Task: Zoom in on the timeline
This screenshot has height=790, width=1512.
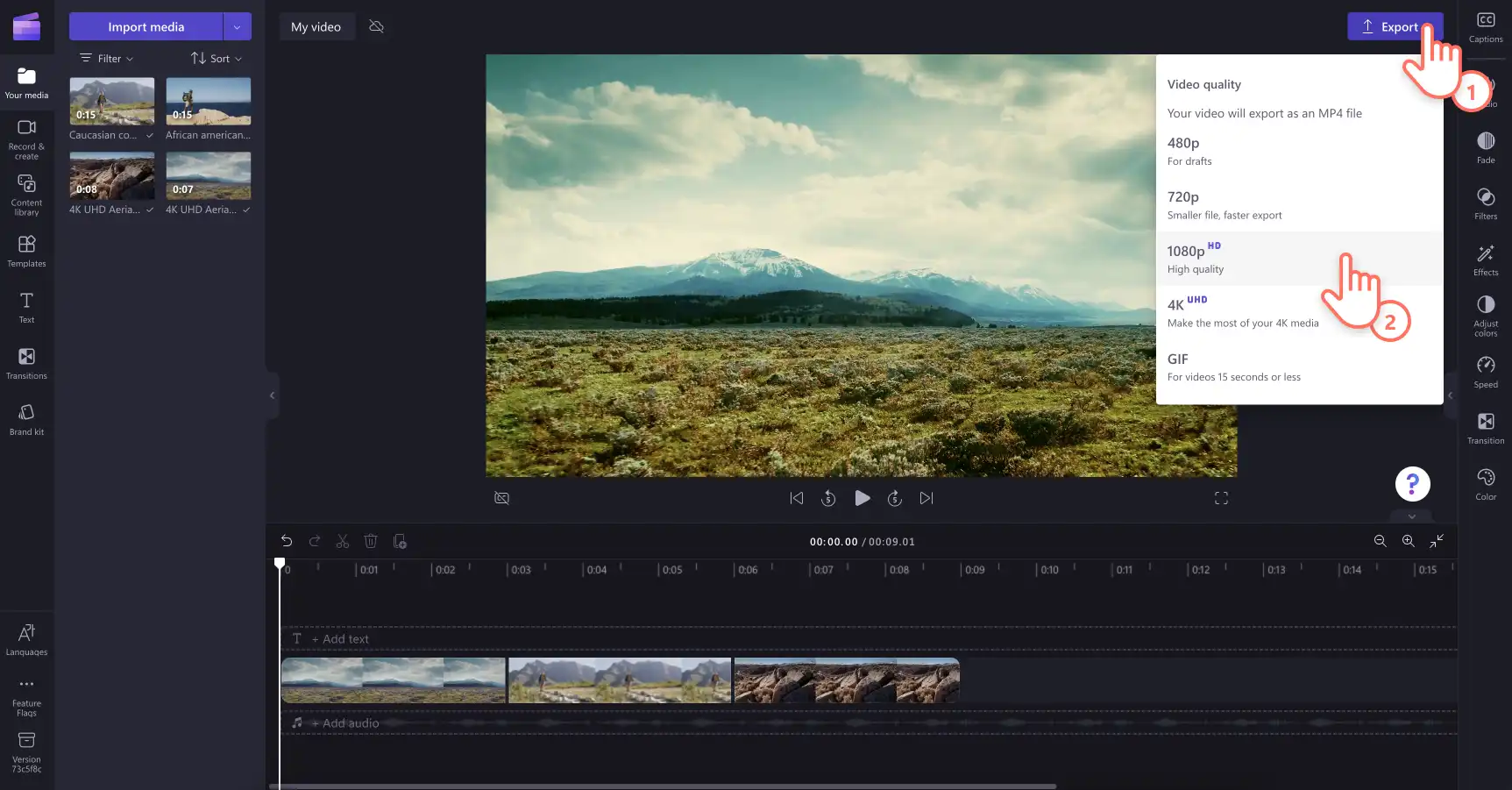Action: click(x=1408, y=541)
